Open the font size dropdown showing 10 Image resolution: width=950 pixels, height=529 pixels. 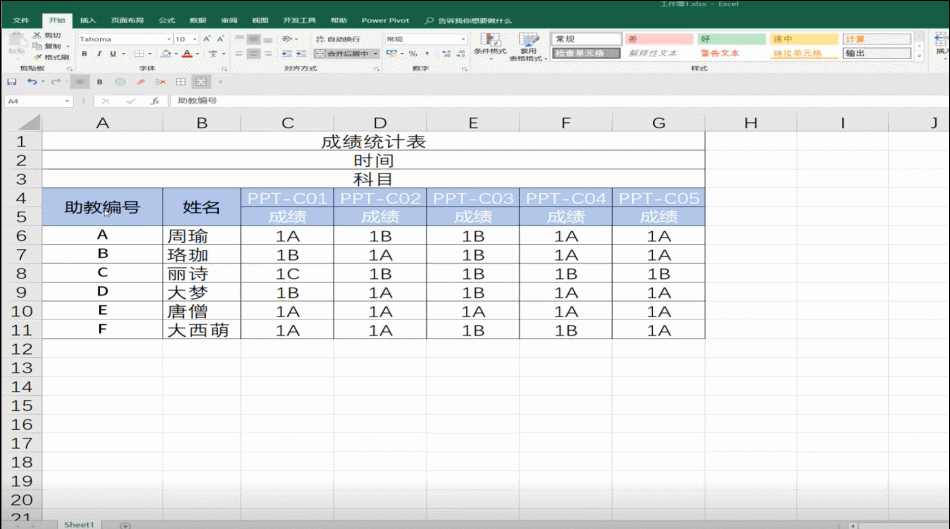pos(194,39)
